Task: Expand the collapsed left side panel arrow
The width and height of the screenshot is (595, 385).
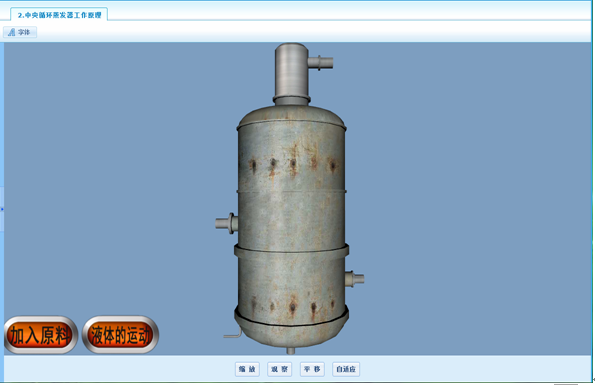Action: 2,209
